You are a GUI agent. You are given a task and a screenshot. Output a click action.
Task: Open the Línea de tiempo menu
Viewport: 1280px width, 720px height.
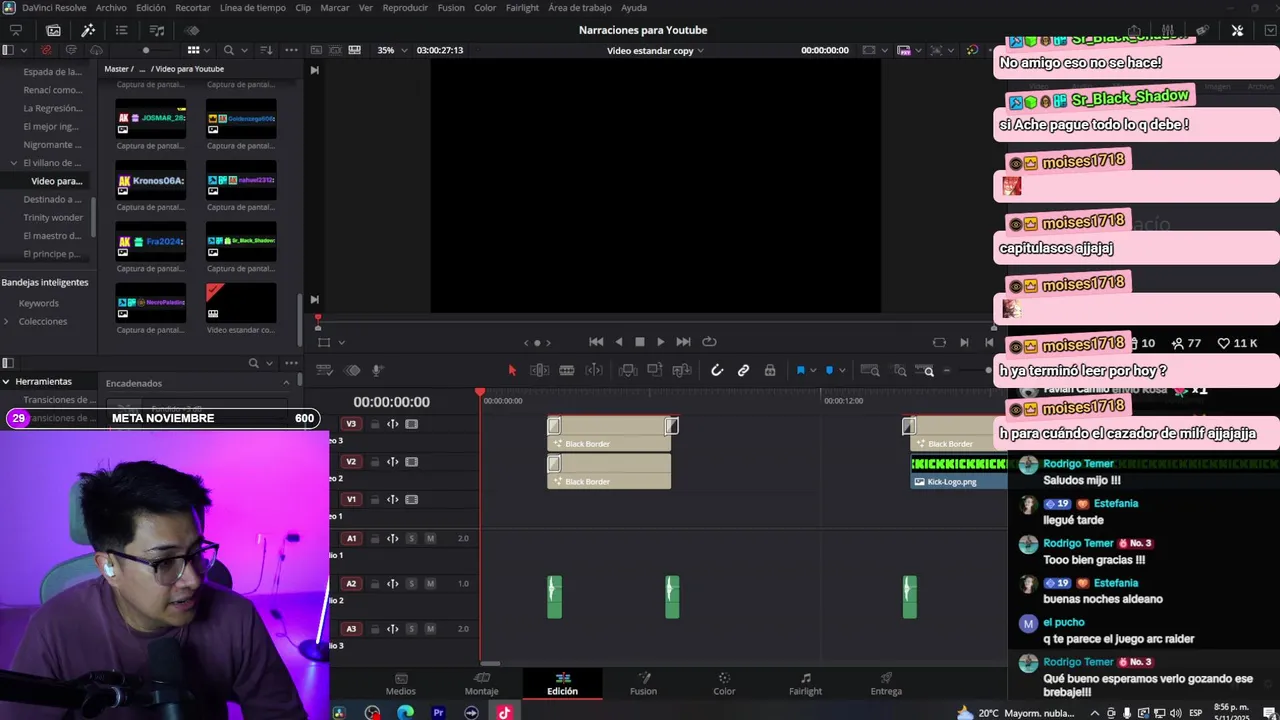tap(252, 8)
